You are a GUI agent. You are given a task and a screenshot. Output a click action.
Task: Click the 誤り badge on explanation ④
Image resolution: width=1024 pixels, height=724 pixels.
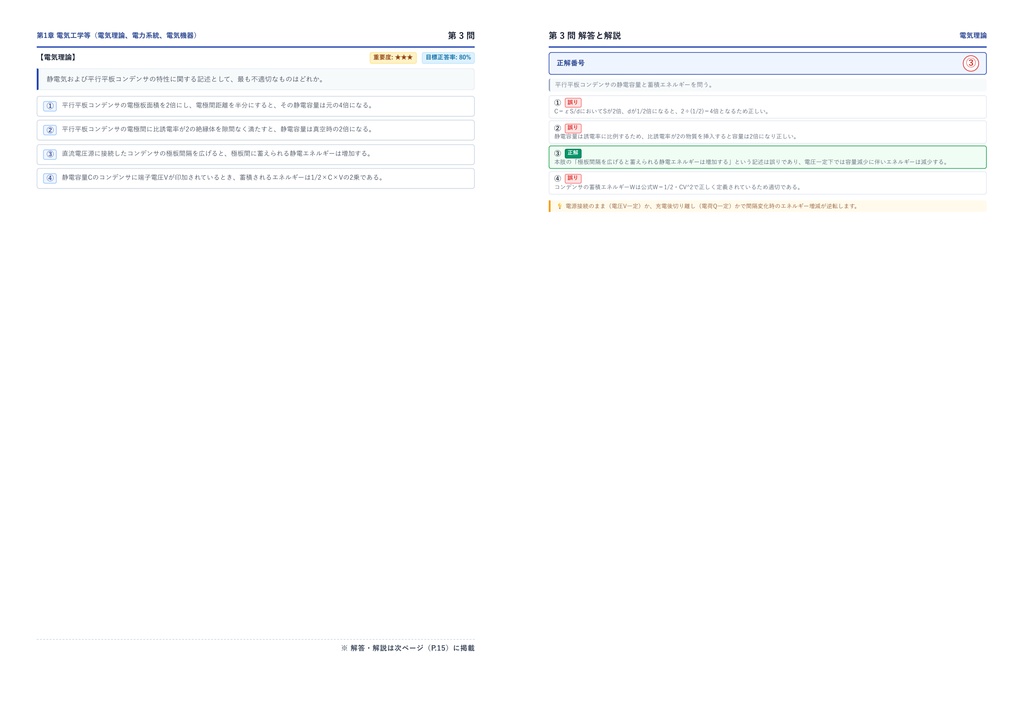click(573, 178)
